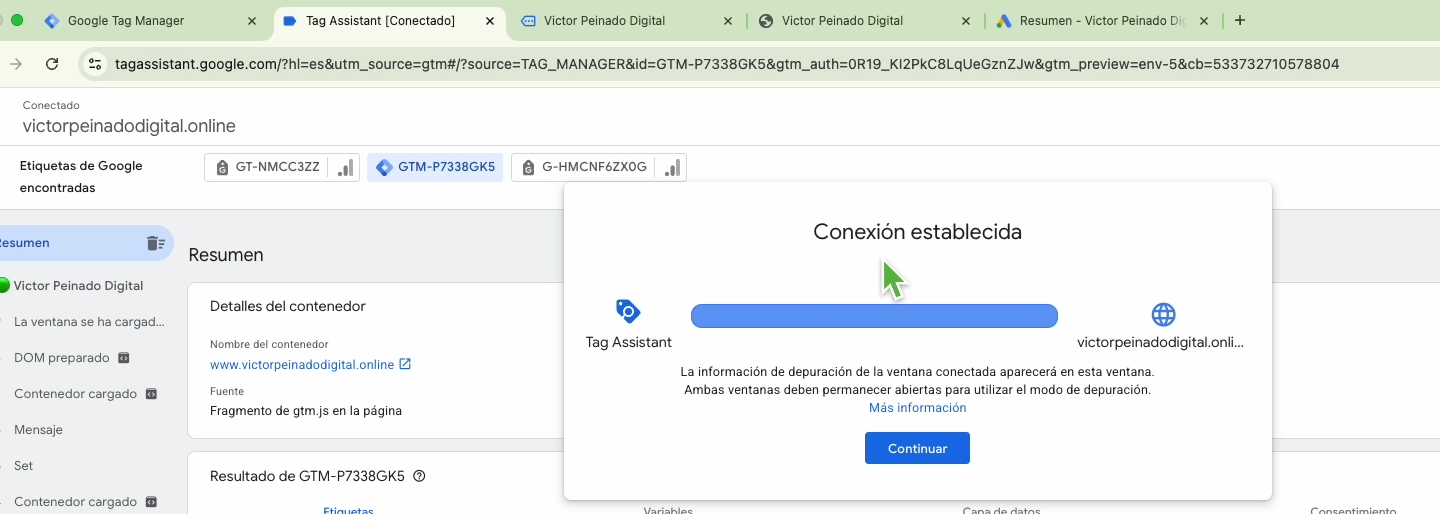Image resolution: width=1440 pixels, height=514 pixels.
Task: Close the Google Tag Manager browser tab
Action: pos(252,21)
